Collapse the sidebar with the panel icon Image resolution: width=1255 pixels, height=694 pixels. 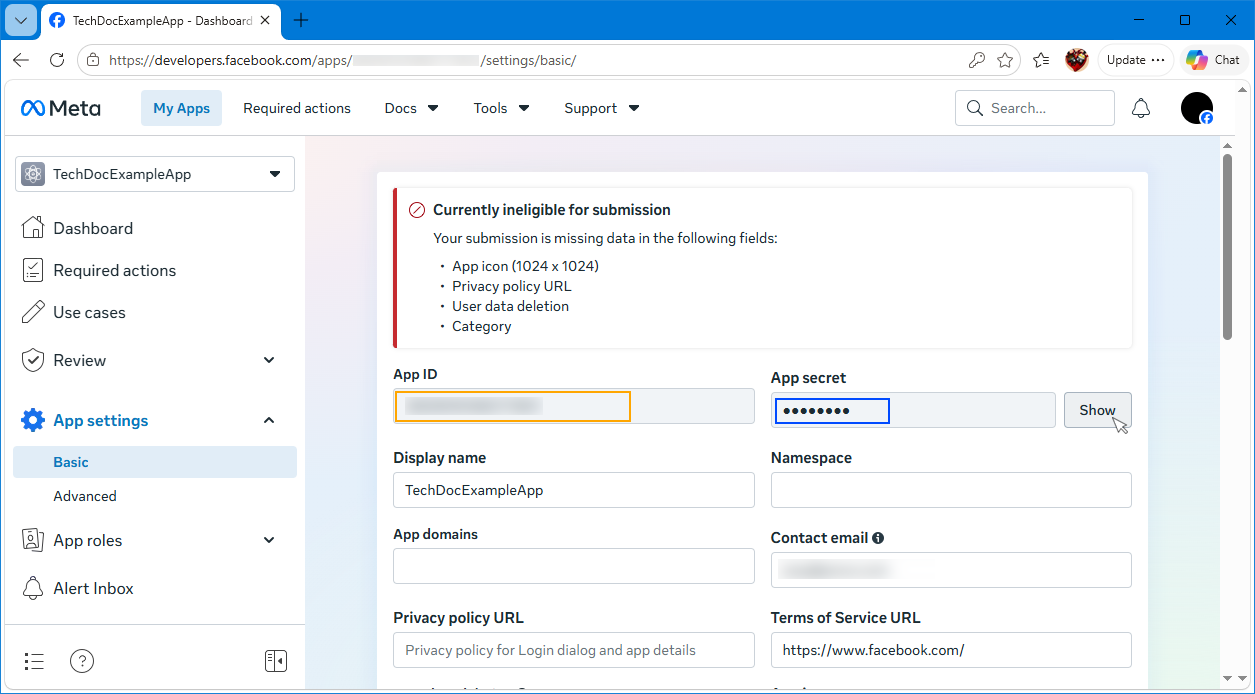276,661
